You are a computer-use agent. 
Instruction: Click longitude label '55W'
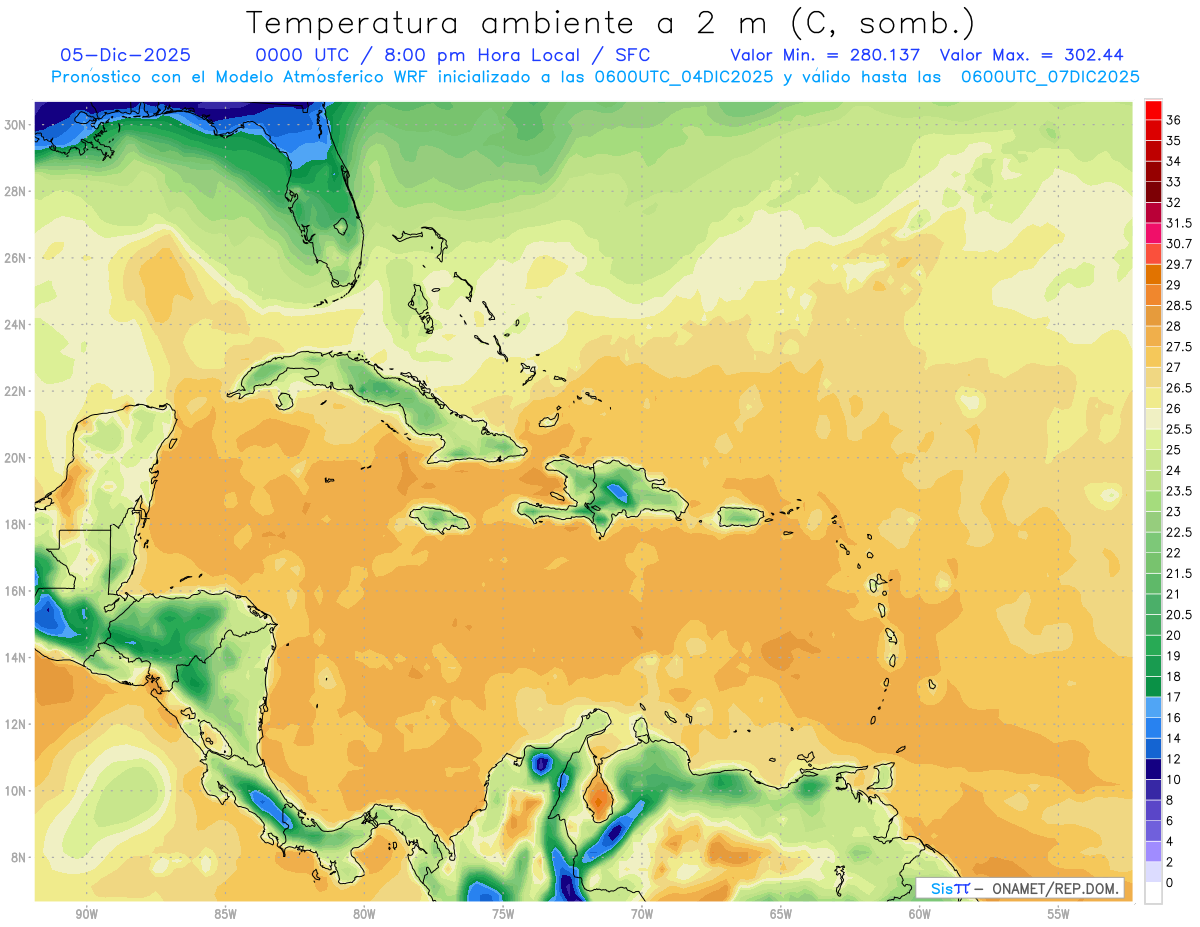click(x=1059, y=914)
